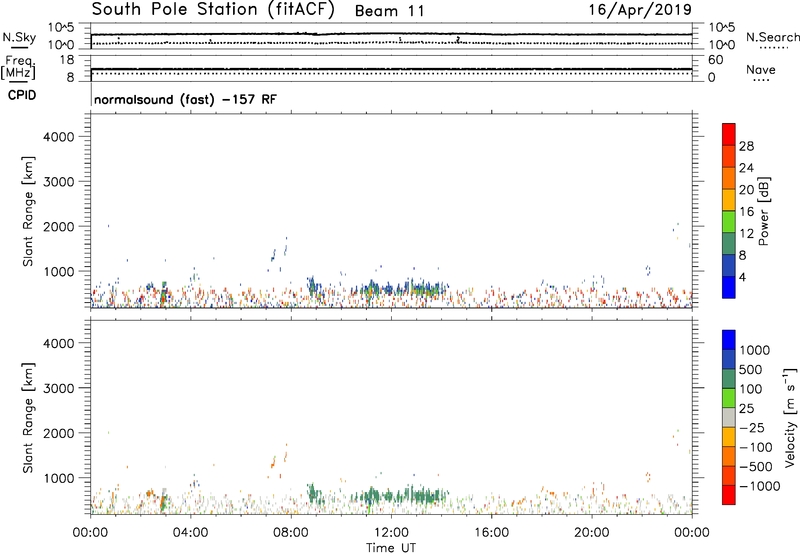The image size is (800, 554).
Task: Click the Power [dB] colorbar label
Action: [763, 211]
